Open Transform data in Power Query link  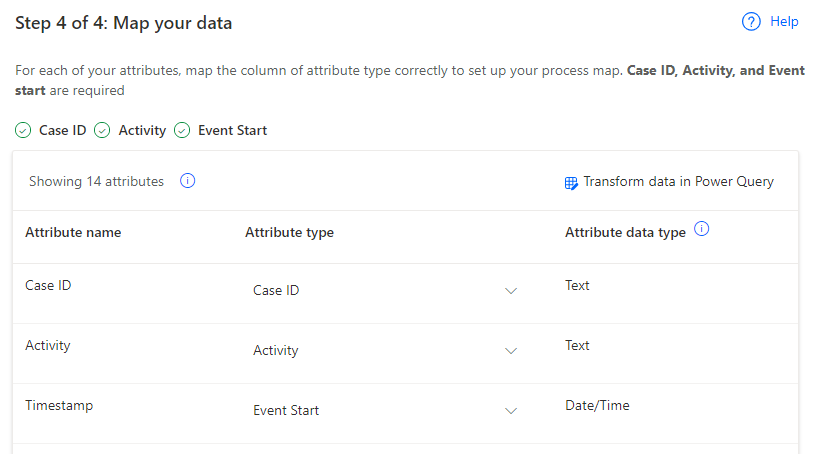click(678, 182)
